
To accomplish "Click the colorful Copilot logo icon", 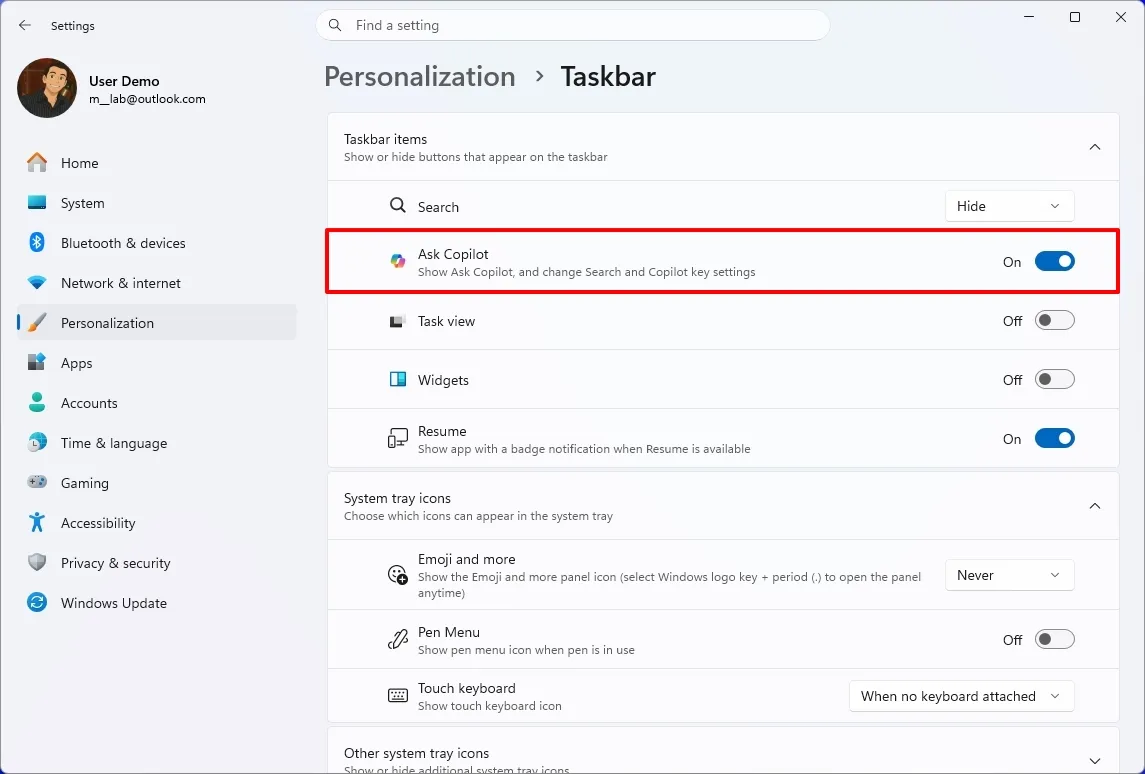I will point(398,261).
